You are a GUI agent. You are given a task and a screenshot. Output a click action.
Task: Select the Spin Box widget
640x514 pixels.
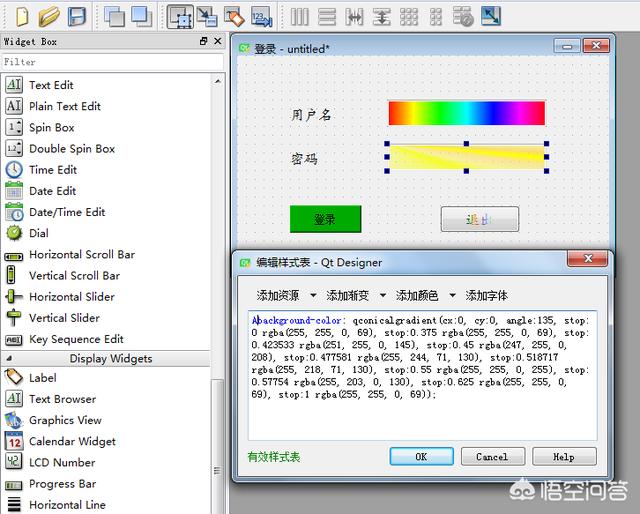point(51,127)
